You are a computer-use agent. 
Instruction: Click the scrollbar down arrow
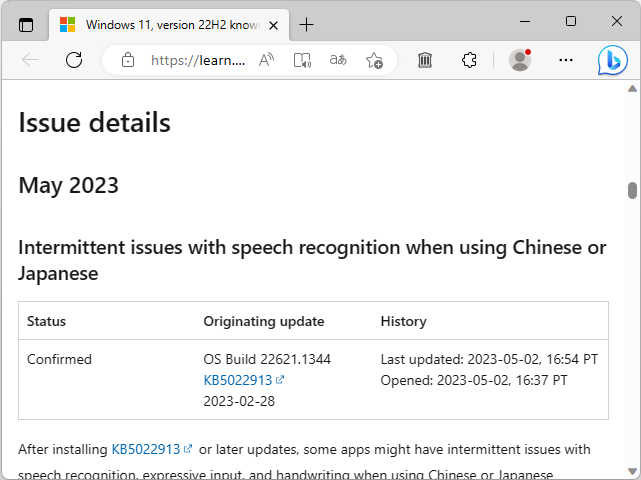coord(632,471)
